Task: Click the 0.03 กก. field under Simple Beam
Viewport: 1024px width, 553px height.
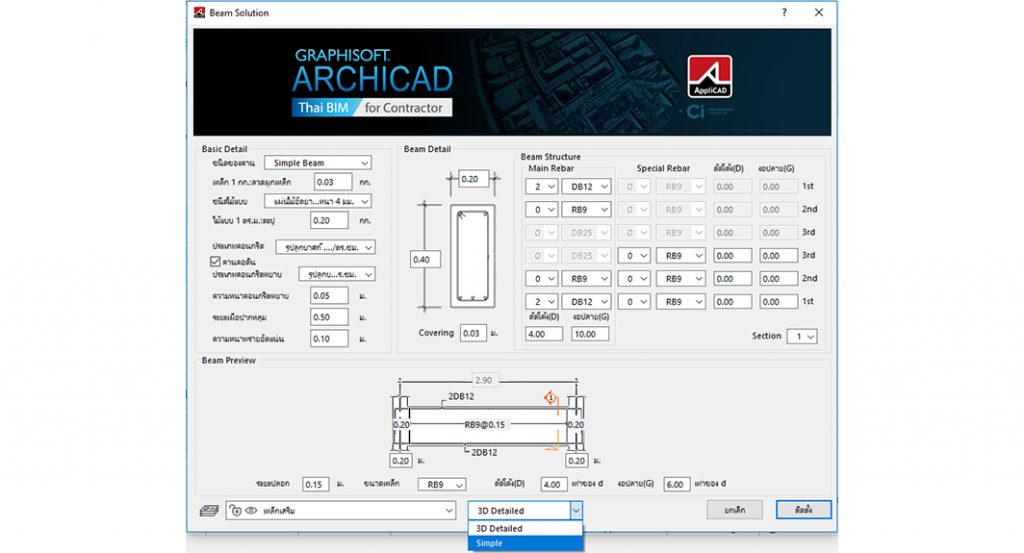Action: tap(333, 182)
